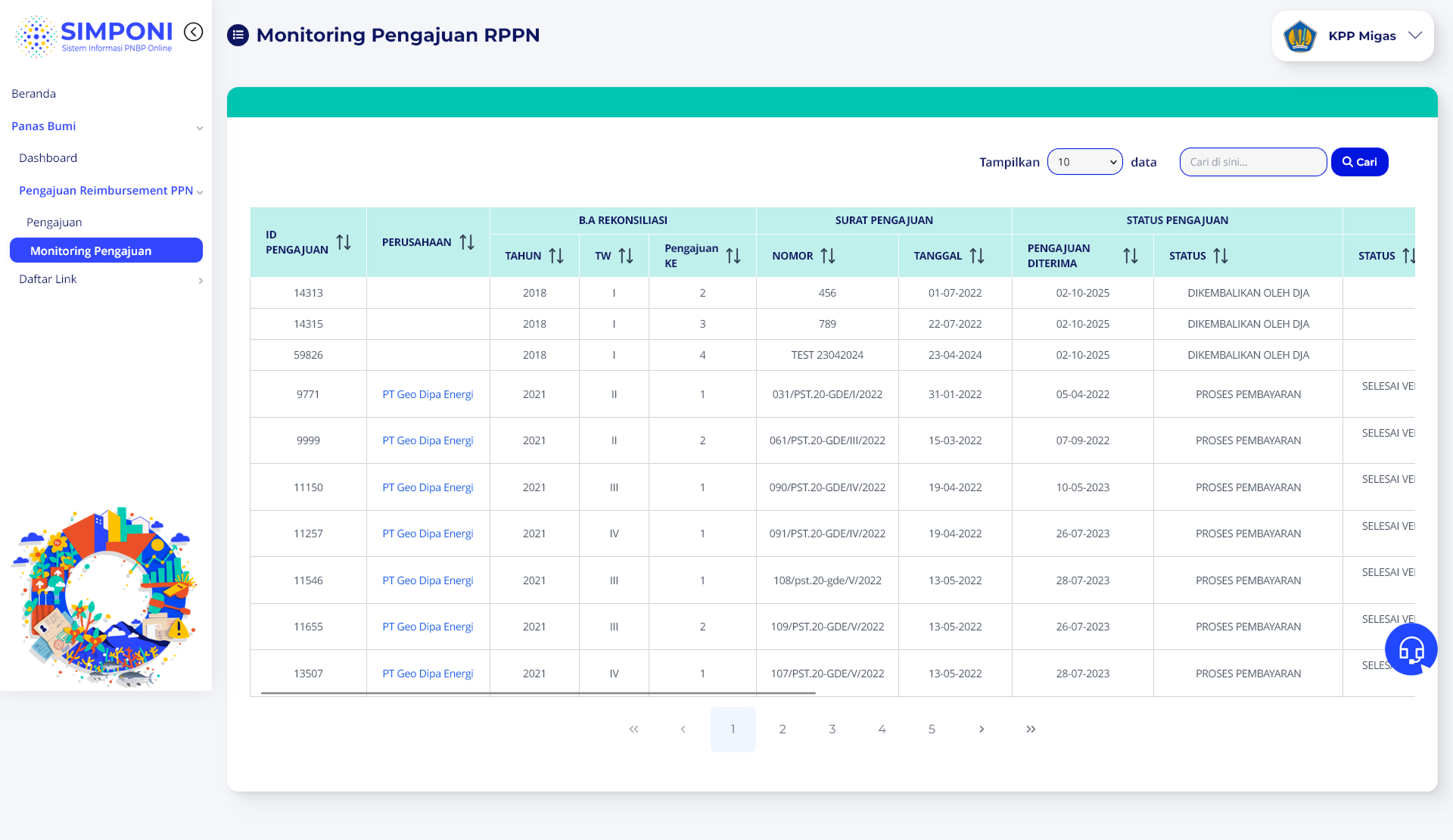
Task: Click nomor cell '031/PST.20-GDE/I/2022'
Action: click(x=827, y=394)
